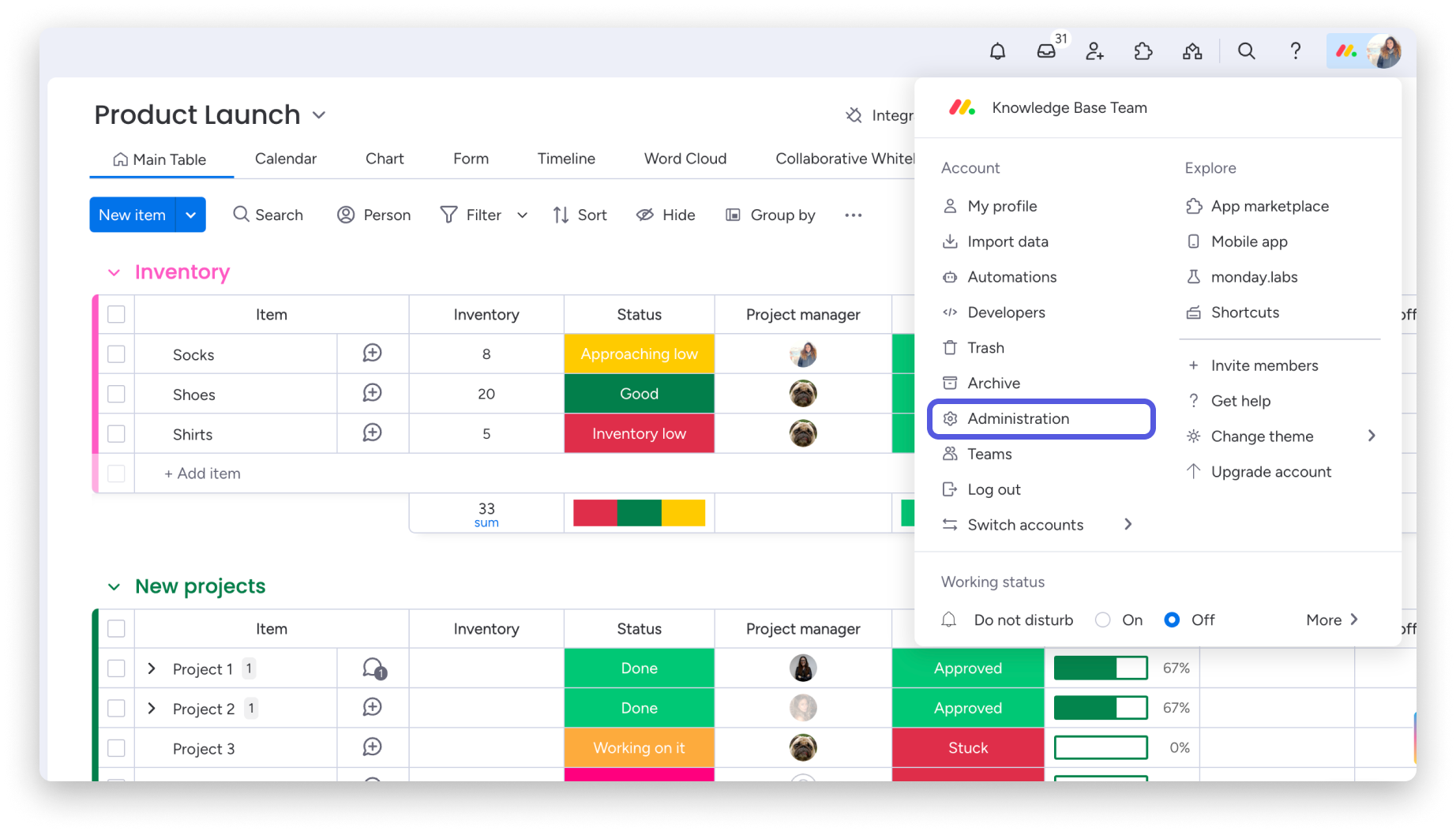Open Product Launch board title dropdown
Image resolution: width=1456 pixels, height=831 pixels.
[x=319, y=115]
